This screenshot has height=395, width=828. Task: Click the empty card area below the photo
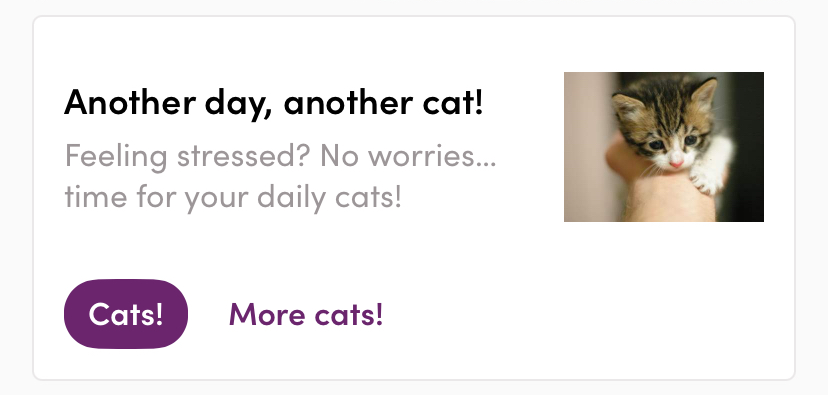(x=664, y=298)
